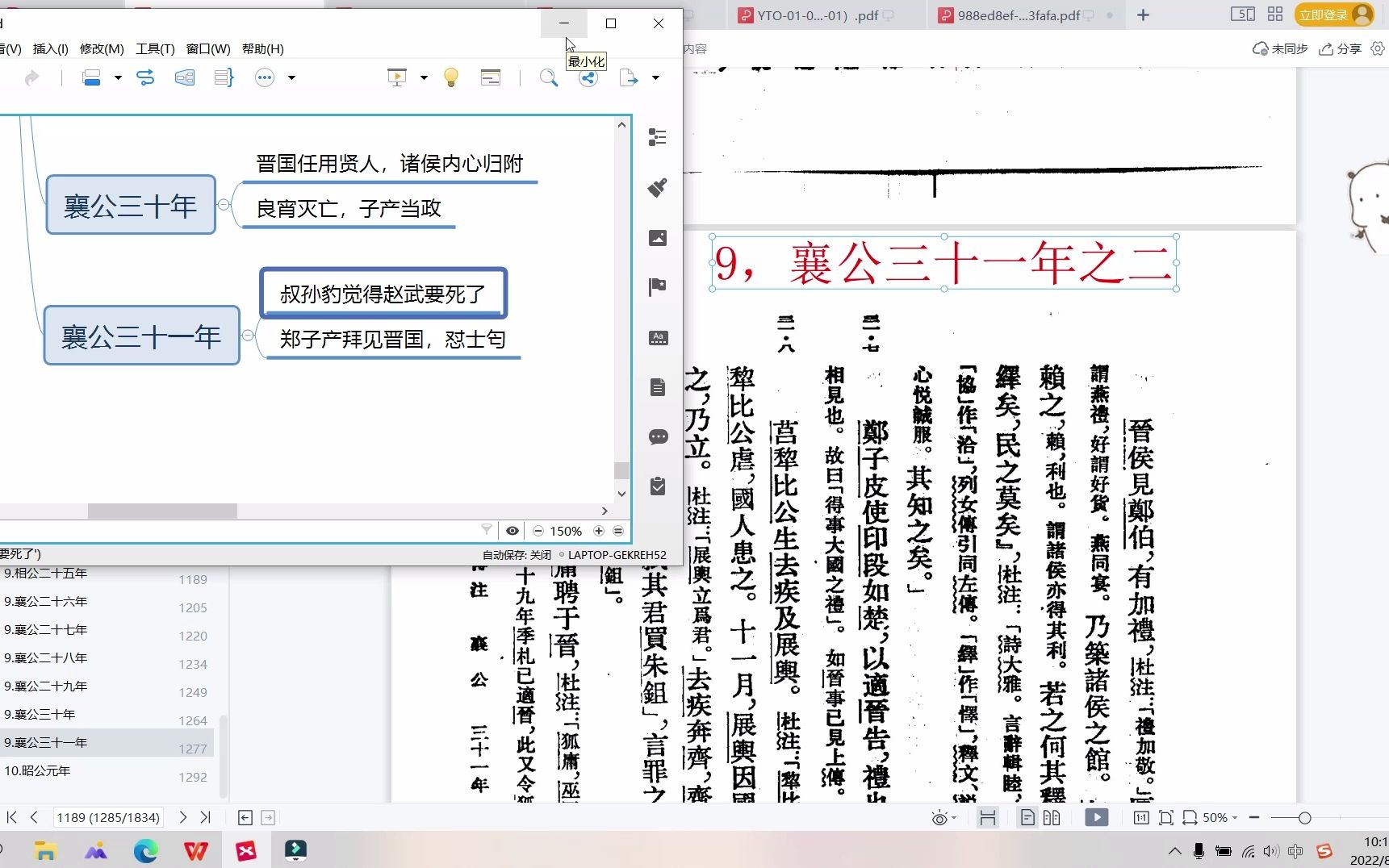The image size is (1389, 868).
Task: Open the image panel sidebar icon
Action: click(x=658, y=237)
